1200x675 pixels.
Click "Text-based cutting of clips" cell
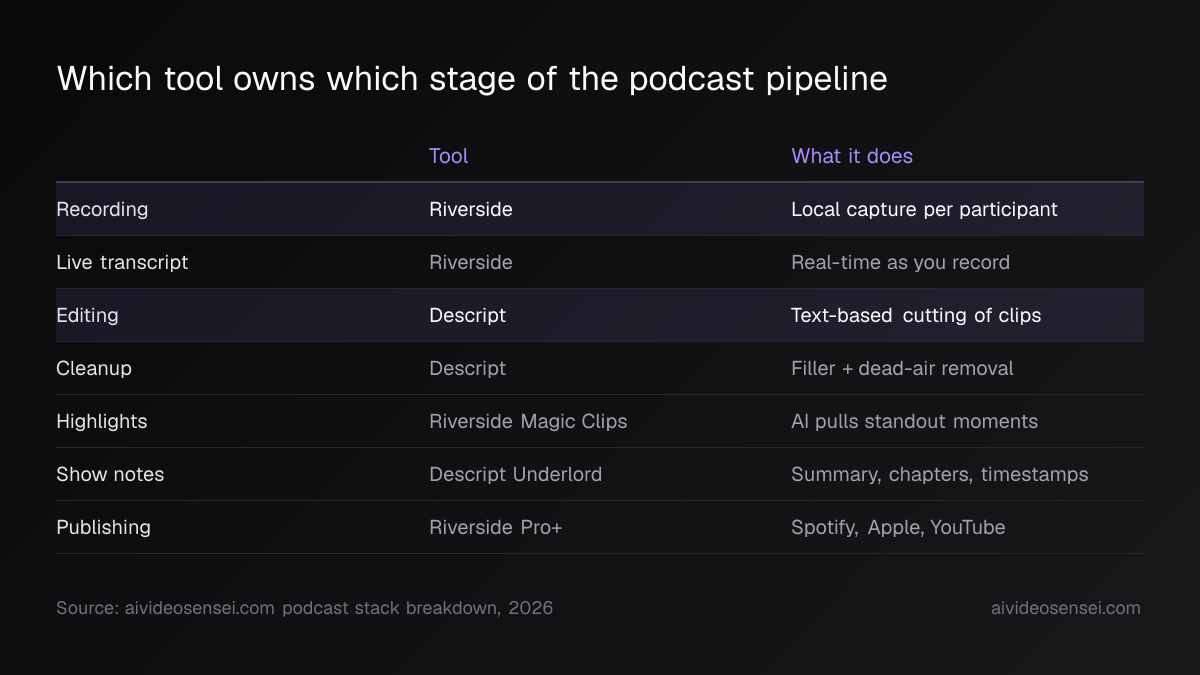916,315
